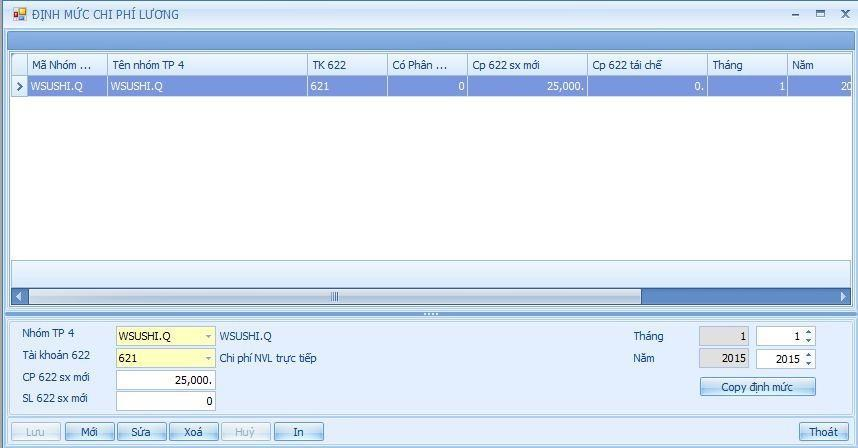Click the Cp 622 sx mới column header
This screenshot has height=448, width=858.
(x=527, y=65)
